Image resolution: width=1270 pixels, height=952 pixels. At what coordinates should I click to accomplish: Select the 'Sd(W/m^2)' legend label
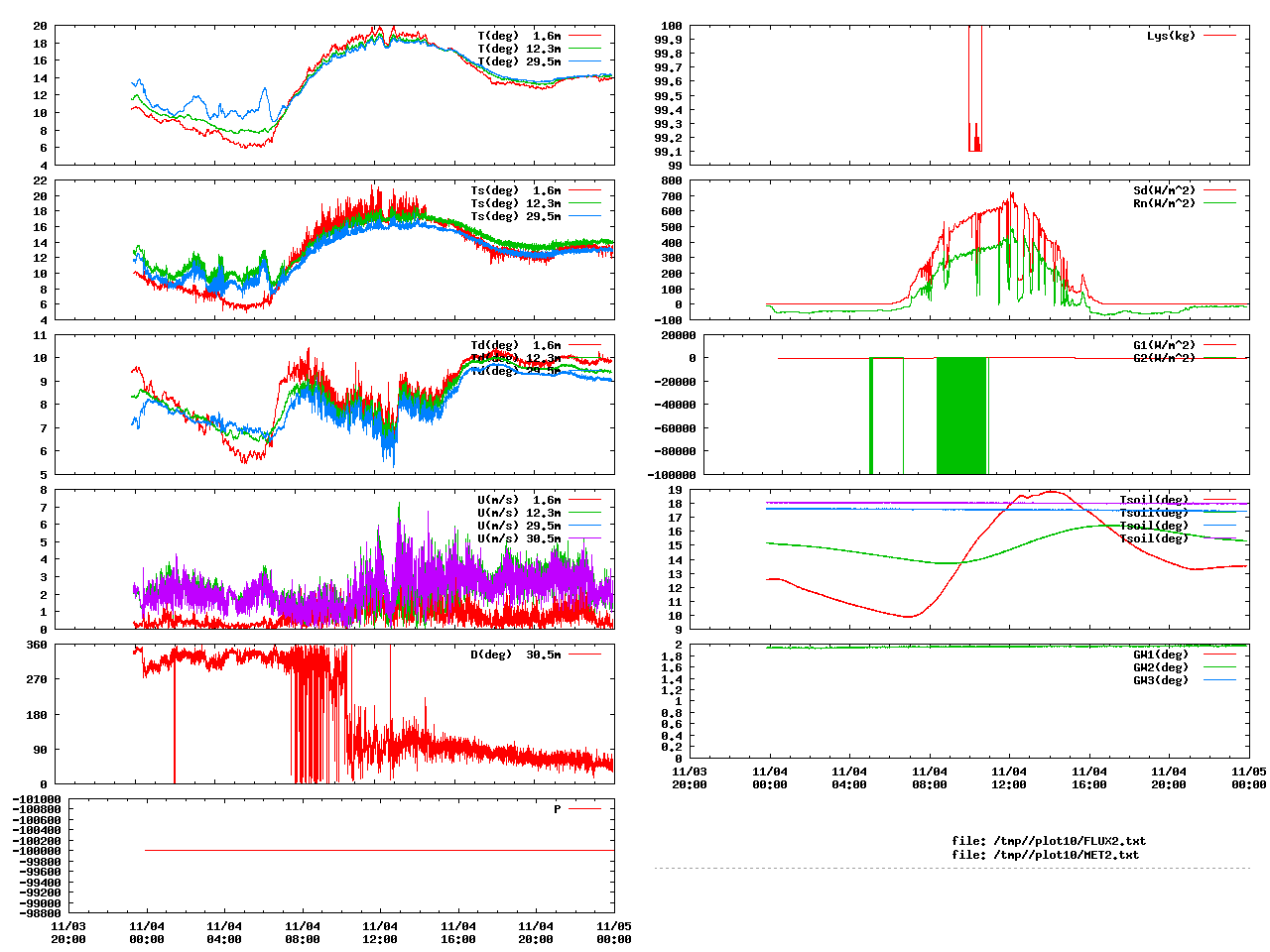[x=1165, y=190]
